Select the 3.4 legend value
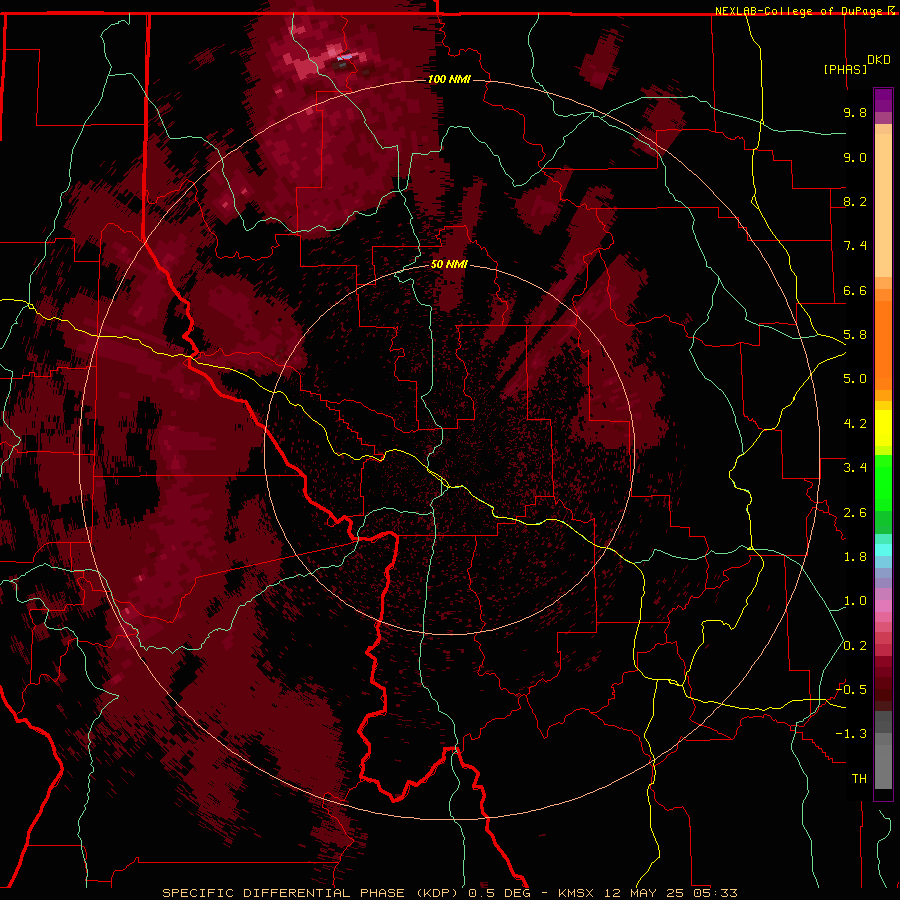 coord(855,468)
